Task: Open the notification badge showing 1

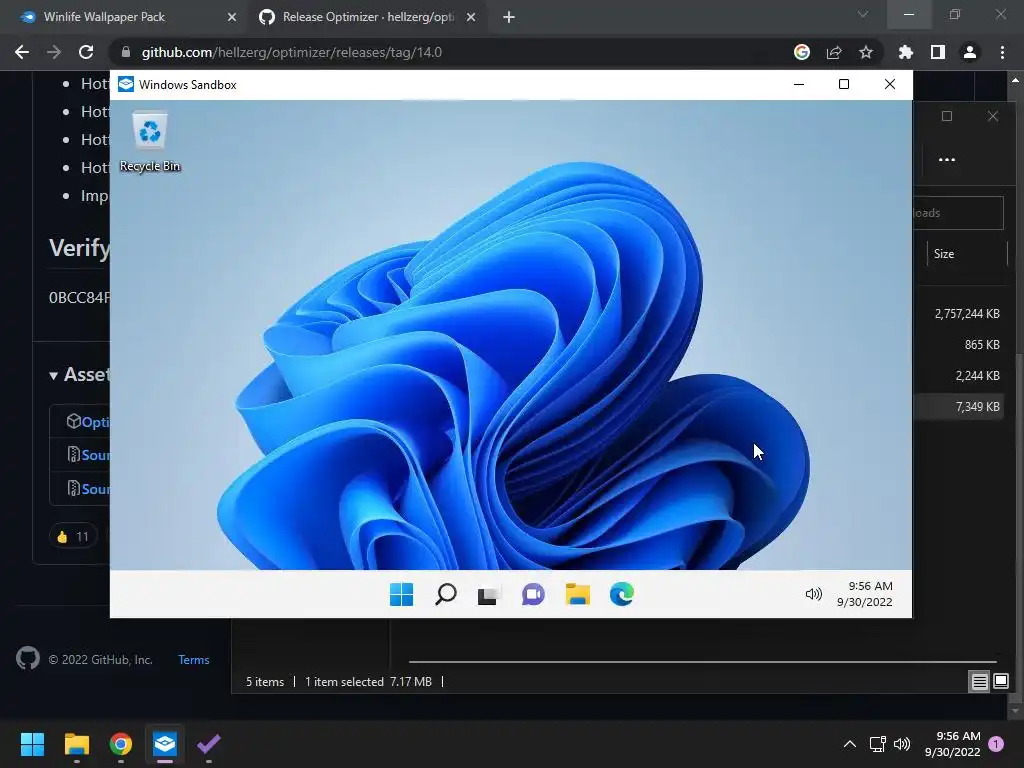Action: tap(996, 744)
